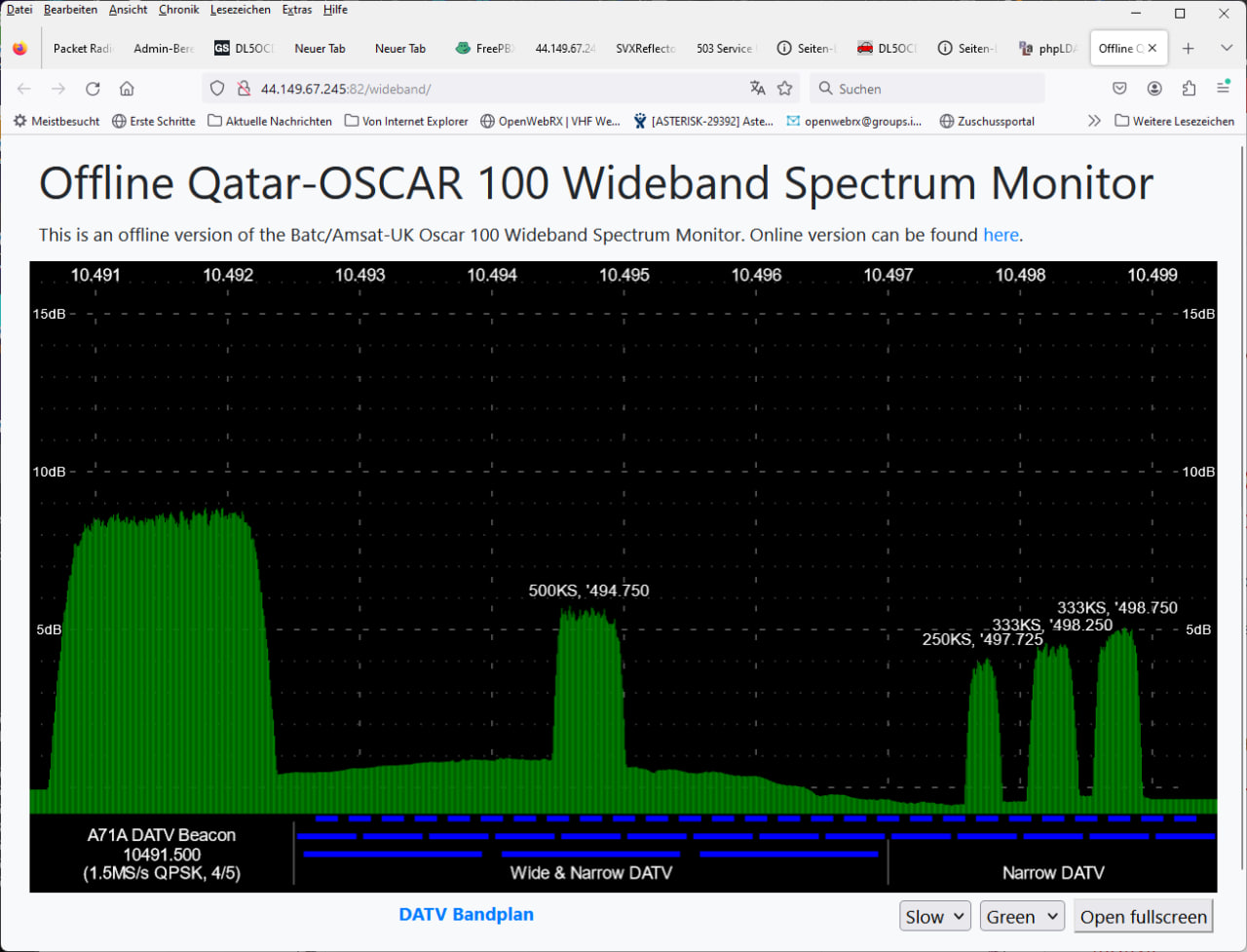Viewport: 1247px width, 952px height.
Task: Follow the 'here' online version link
Action: pyautogui.click(x=1001, y=235)
